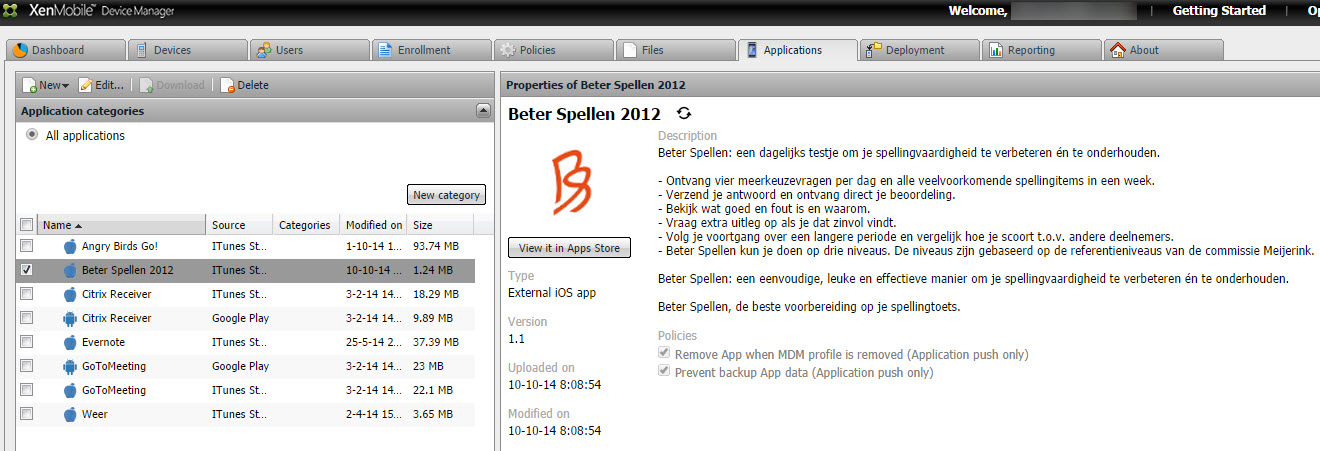This screenshot has height=451, width=1320.
Task: Open the Deployment tab
Action: 919,50
